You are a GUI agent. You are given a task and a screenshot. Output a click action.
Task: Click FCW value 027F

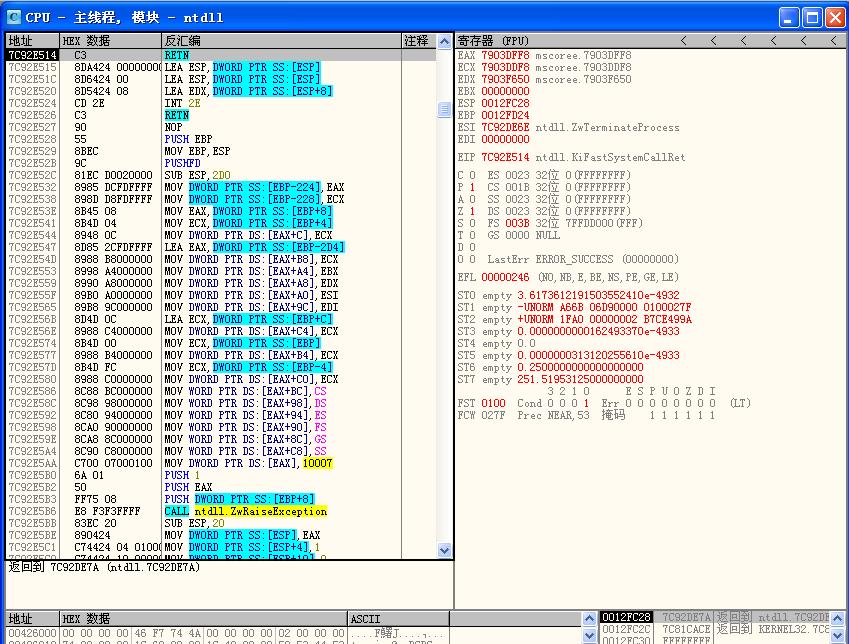[493, 415]
